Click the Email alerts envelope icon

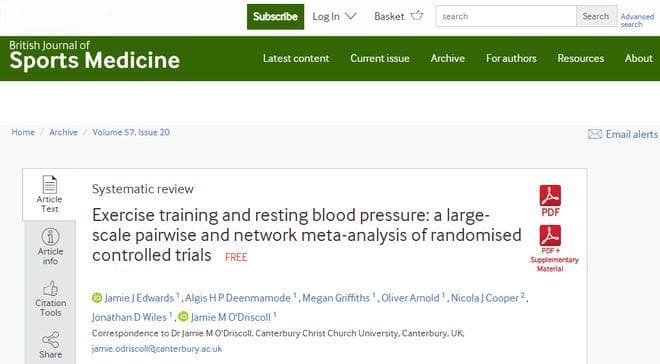pos(595,134)
